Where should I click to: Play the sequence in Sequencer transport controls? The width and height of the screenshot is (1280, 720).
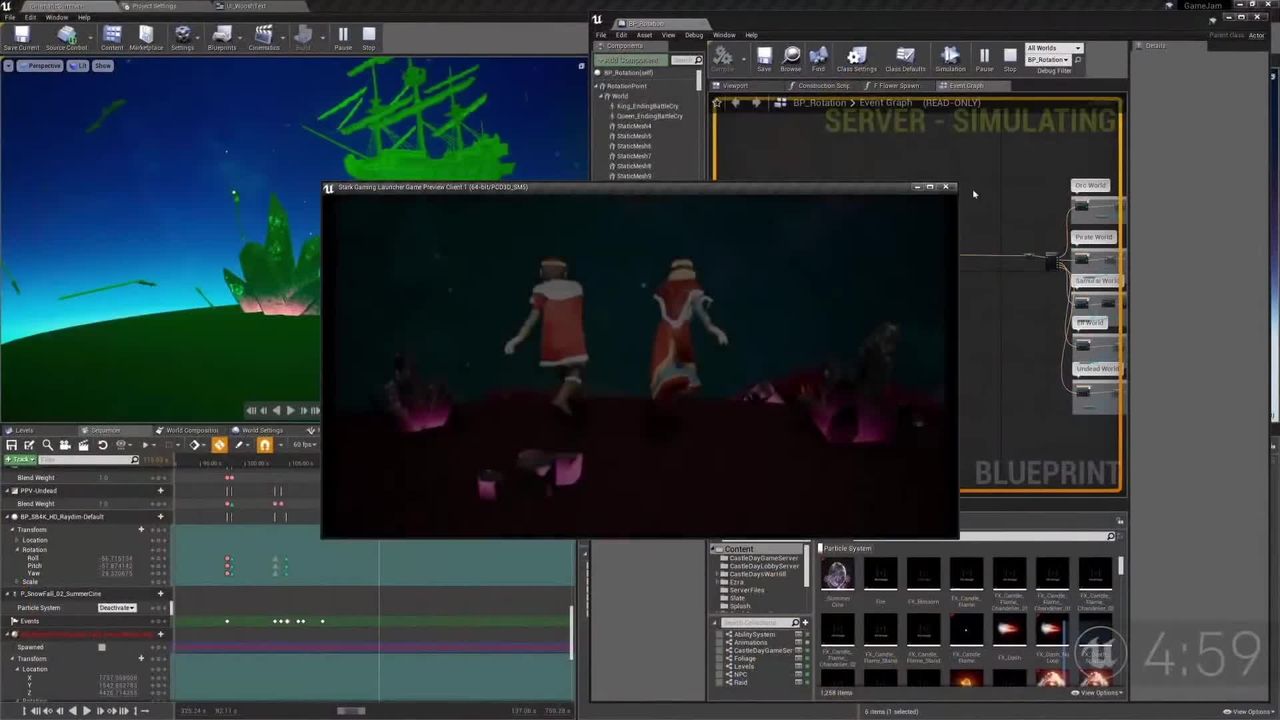pos(86,711)
